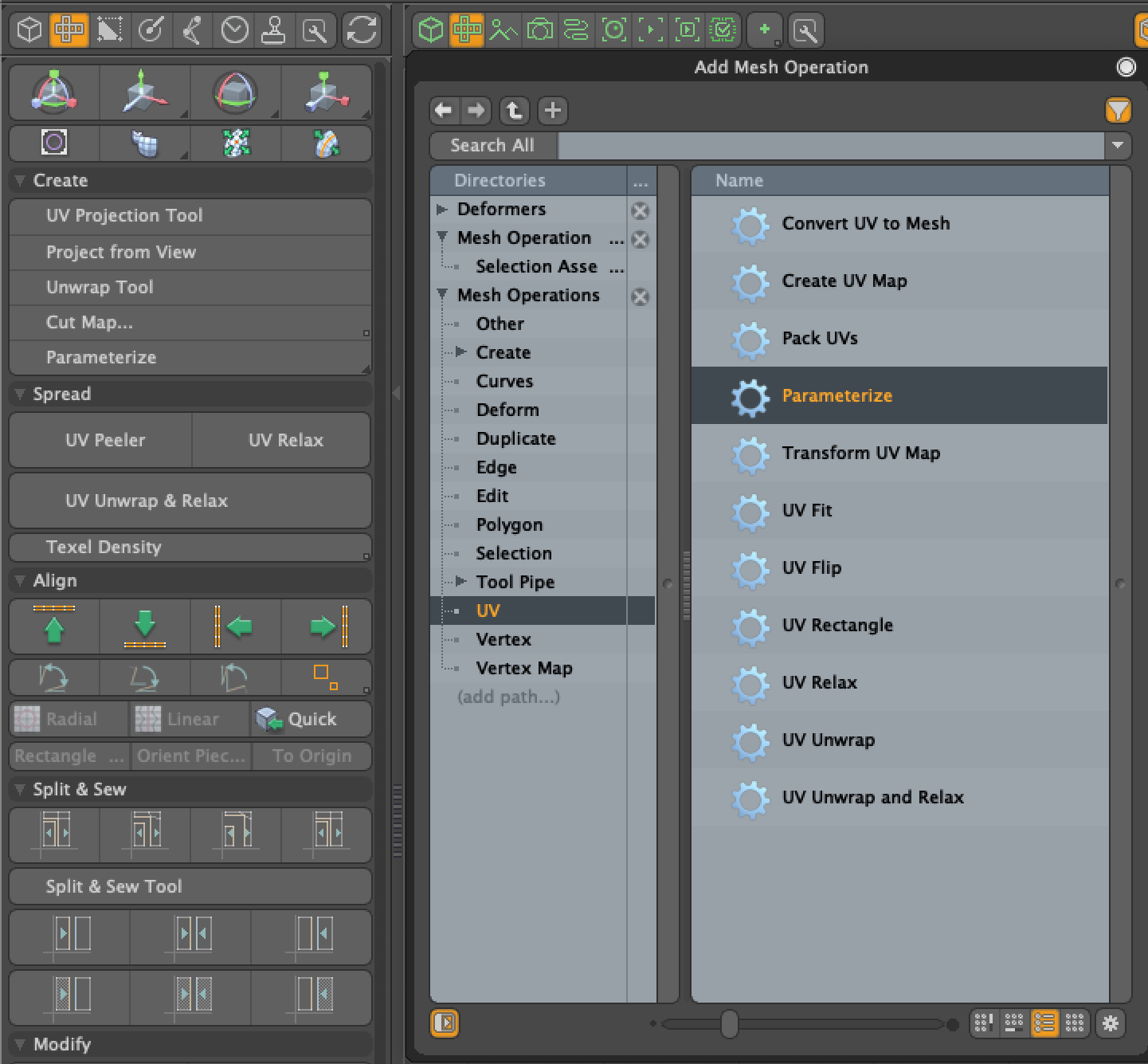
Task: Click the orange filter funnel icon
Action: 1119,110
